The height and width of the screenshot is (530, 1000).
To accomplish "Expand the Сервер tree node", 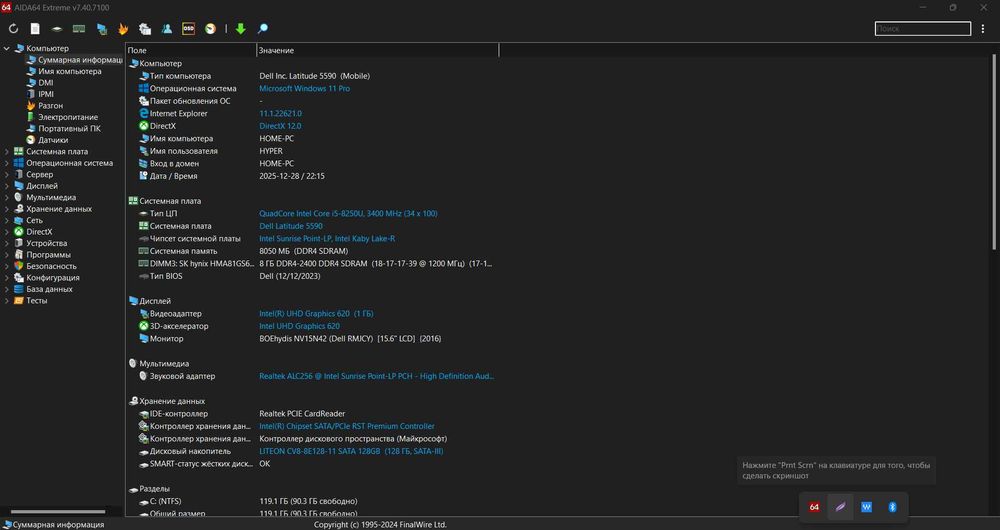I will pos(7,175).
